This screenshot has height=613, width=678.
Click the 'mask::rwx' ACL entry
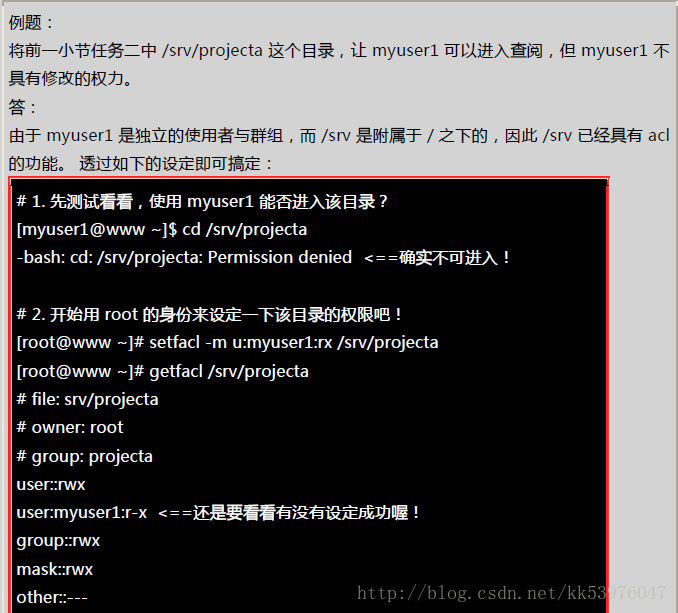tap(55, 569)
